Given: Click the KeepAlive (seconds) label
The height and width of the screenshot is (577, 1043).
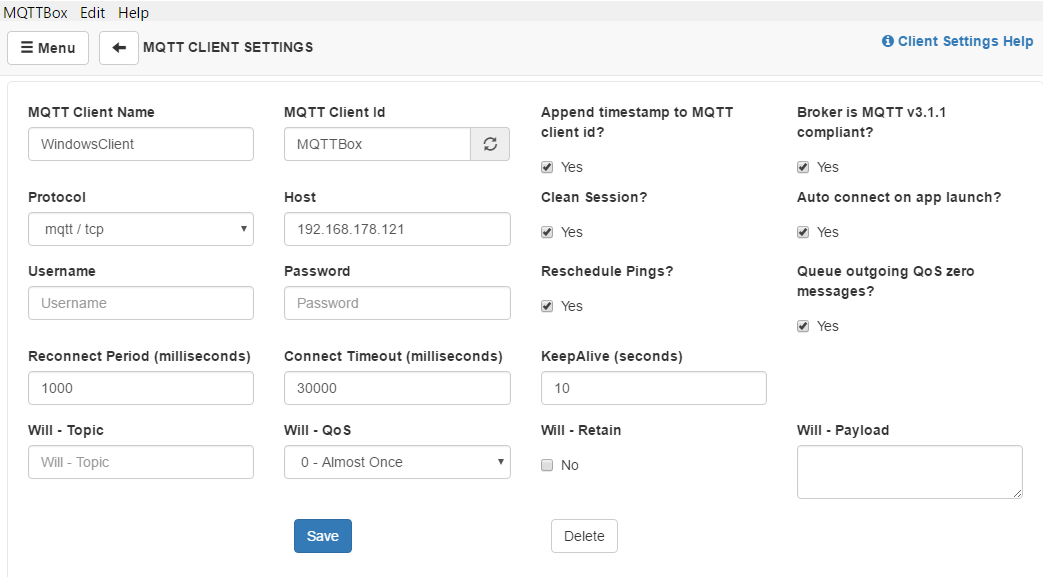Looking at the screenshot, I should (612, 356).
